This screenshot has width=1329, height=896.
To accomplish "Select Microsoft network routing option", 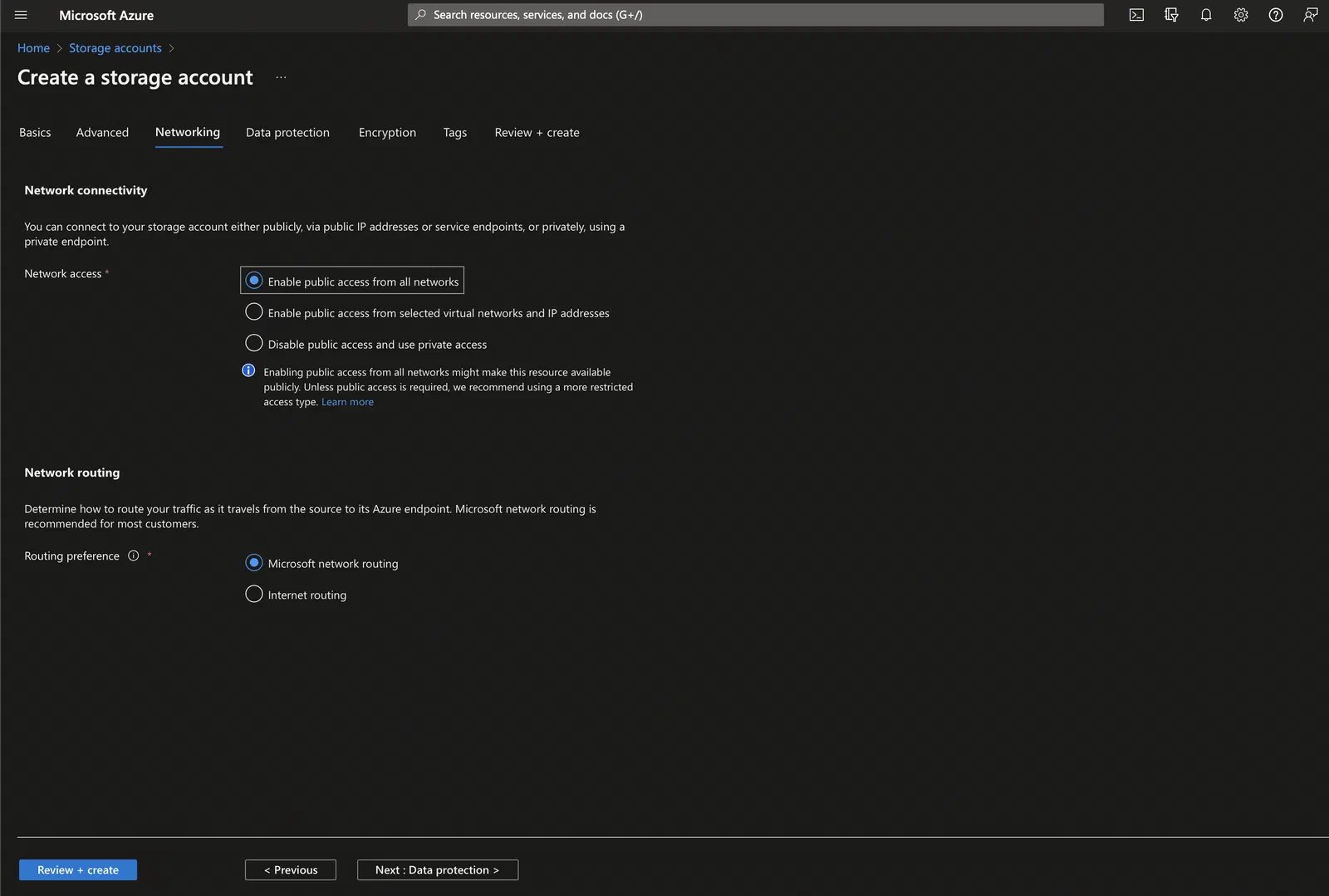I will click(x=322, y=563).
